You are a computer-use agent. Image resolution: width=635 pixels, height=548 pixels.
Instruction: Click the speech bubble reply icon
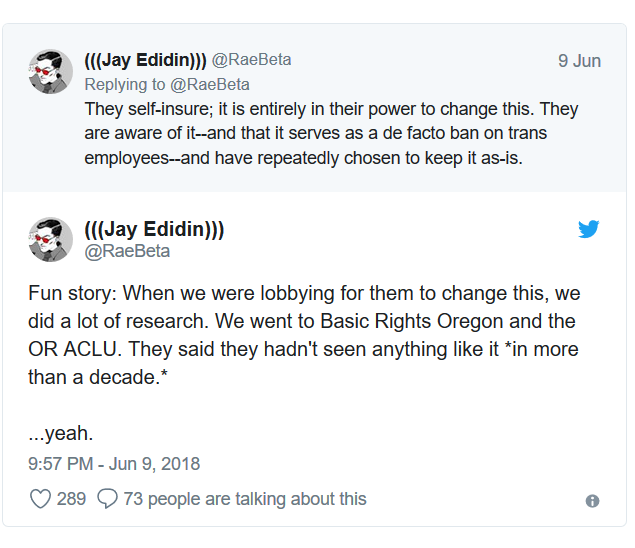click(108, 498)
